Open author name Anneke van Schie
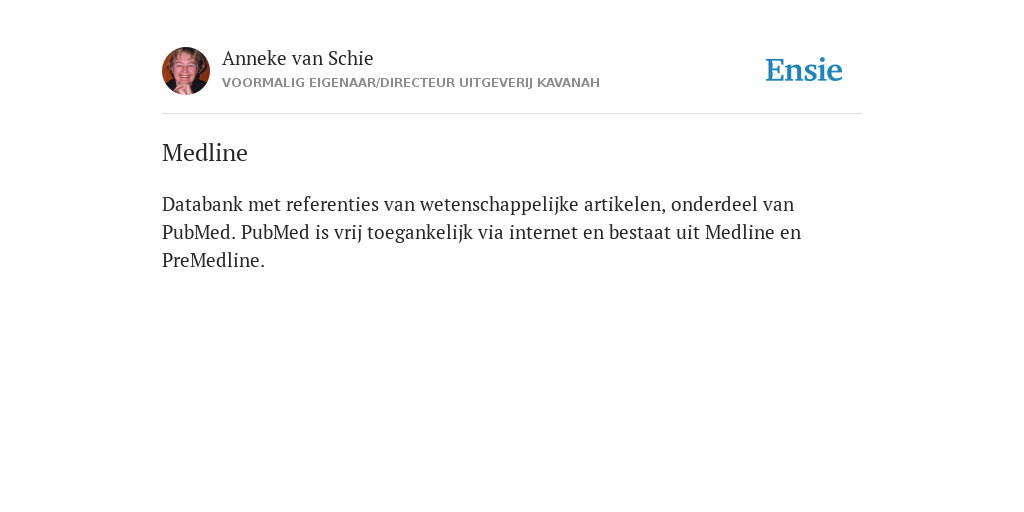Screen dimensions: 1024x512 tap(298, 58)
